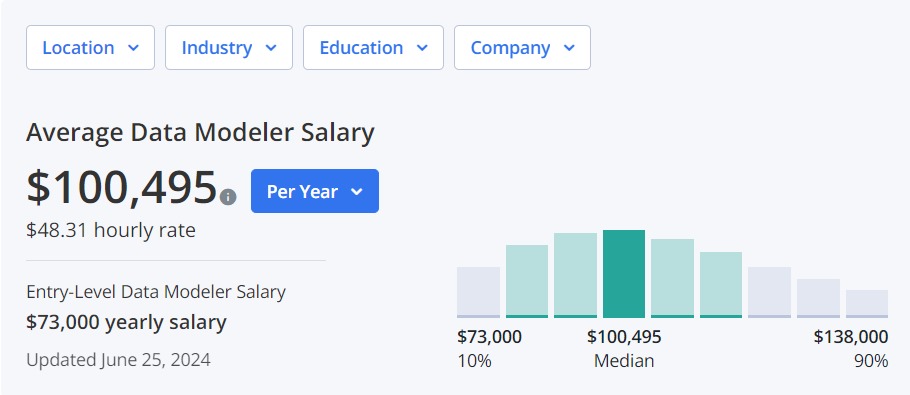The image size is (910, 395).
Task: Click the $100,495 Median label under chart
Action: (x=624, y=349)
